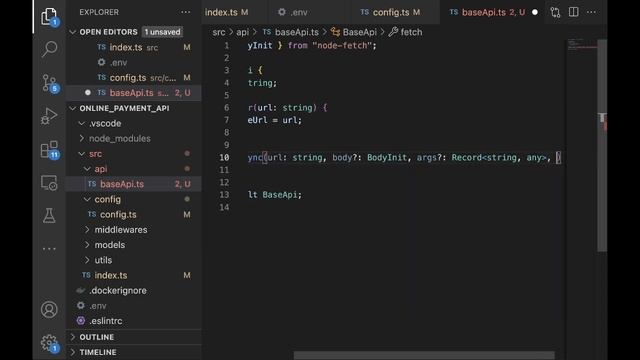Click the "node-fetch" import string

click(x=342, y=46)
